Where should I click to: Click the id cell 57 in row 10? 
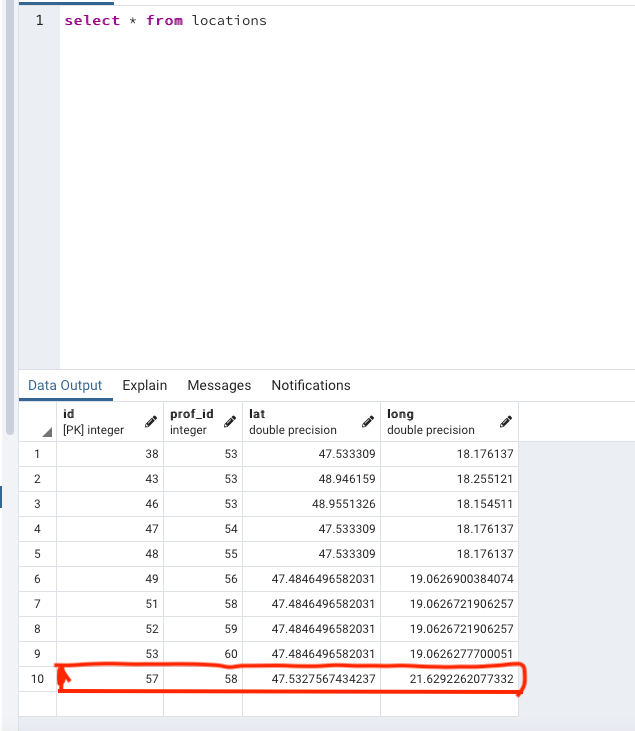tap(110, 679)
